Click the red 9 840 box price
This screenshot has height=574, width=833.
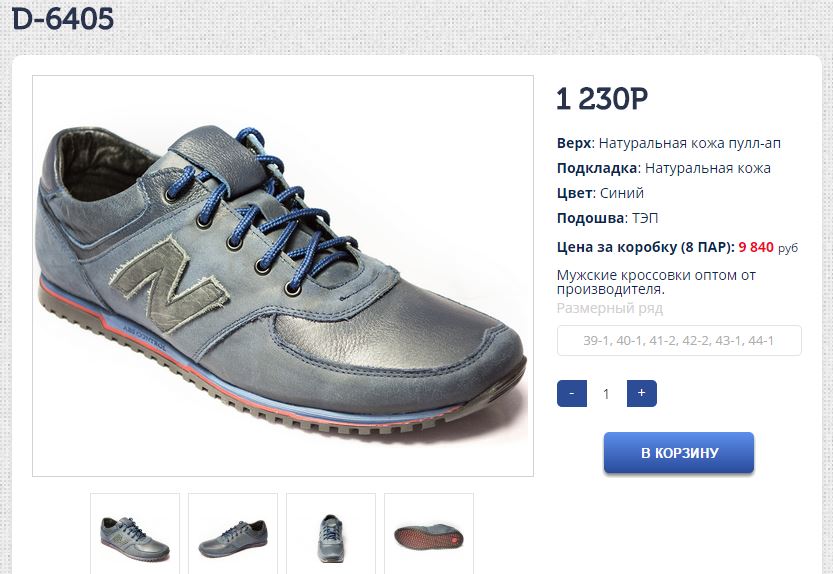756,246
